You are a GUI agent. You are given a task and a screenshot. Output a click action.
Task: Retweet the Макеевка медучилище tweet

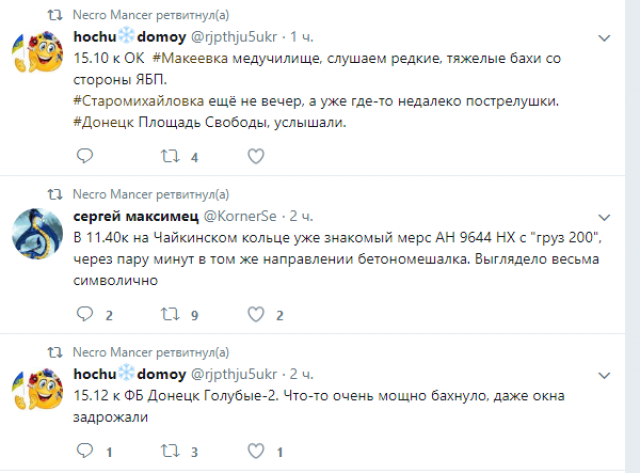point(170,156)
